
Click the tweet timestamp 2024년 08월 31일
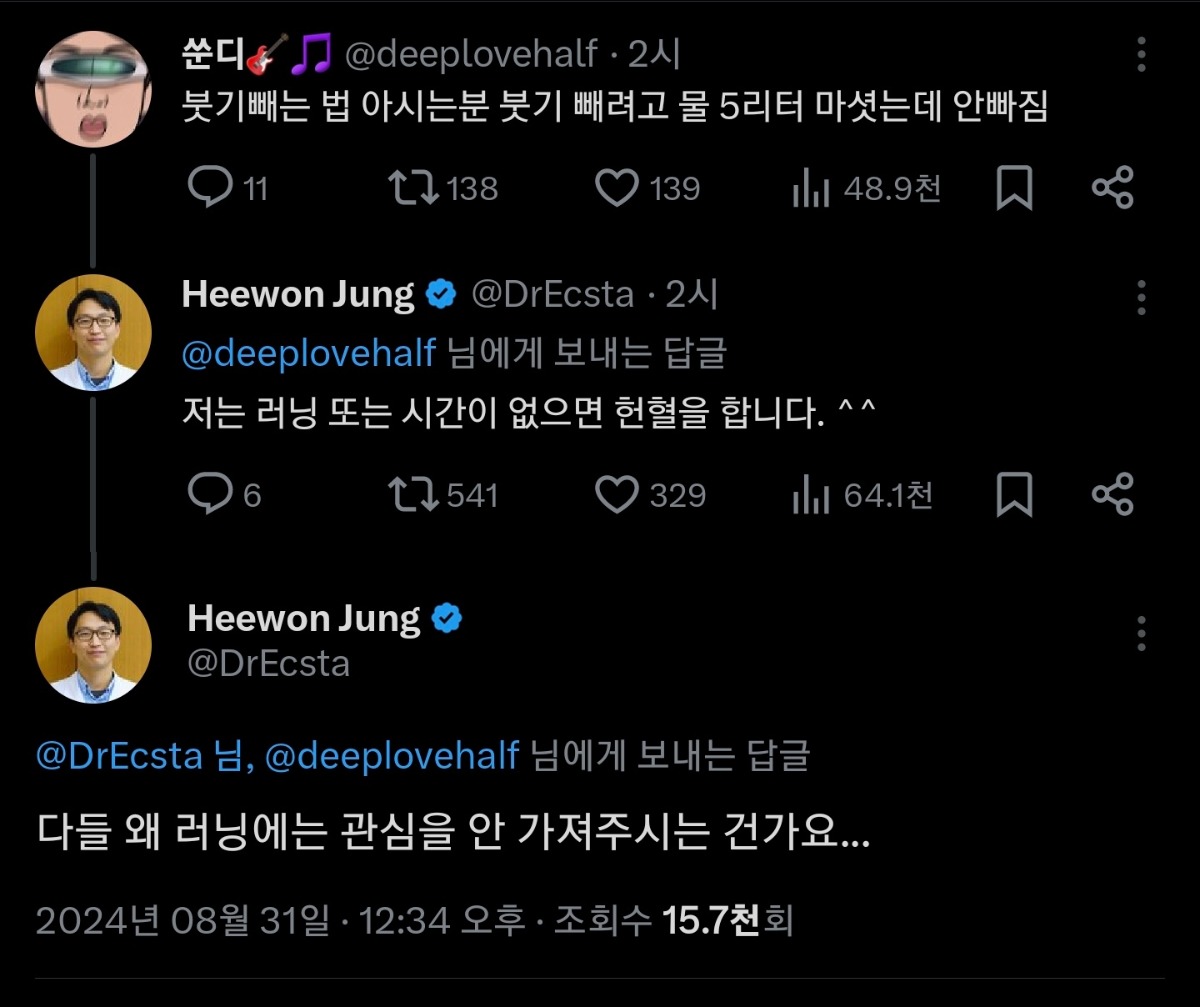coord(182,920)
